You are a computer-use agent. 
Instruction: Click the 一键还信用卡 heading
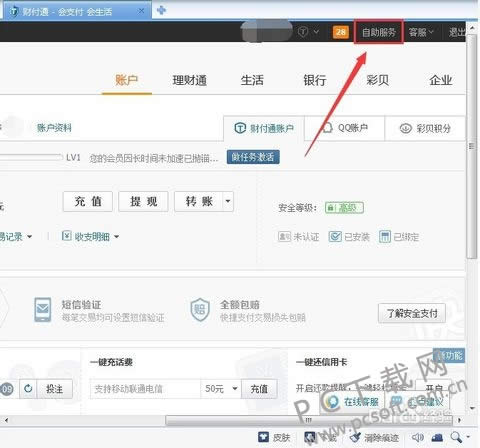pos(321,362)
